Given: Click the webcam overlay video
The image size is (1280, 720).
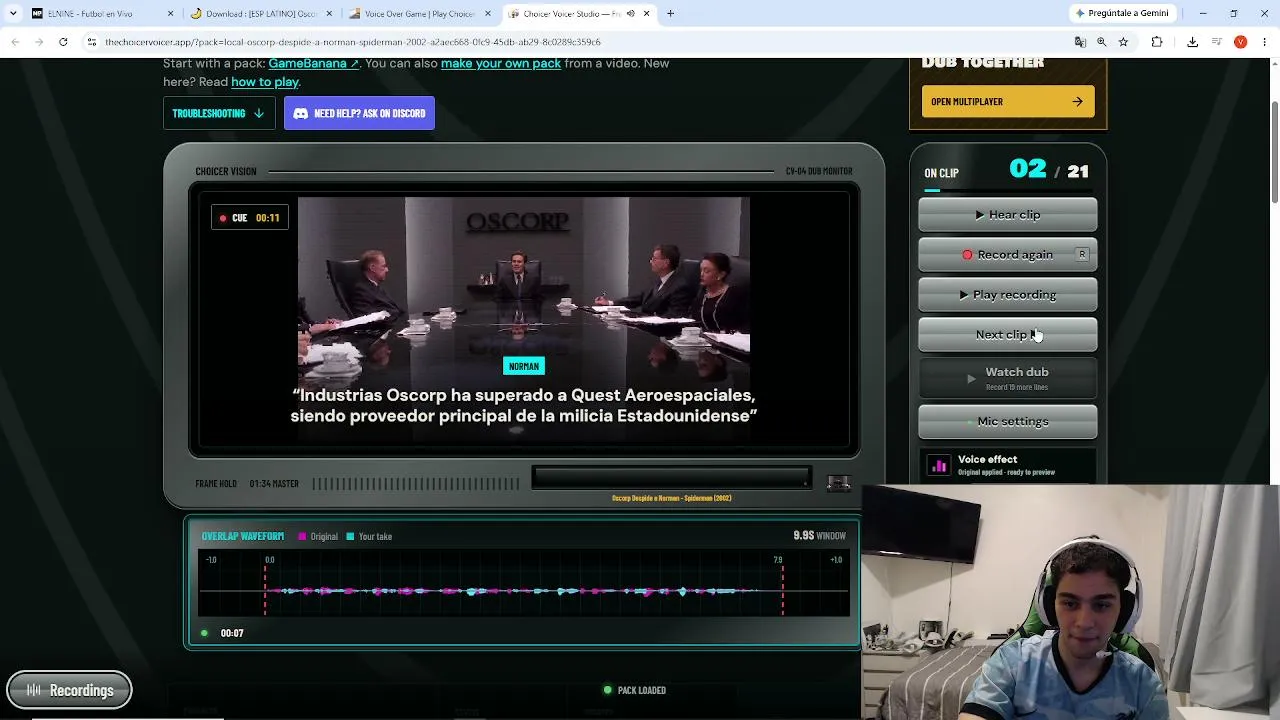Looking at the screenshot, I should (1070, 602).
